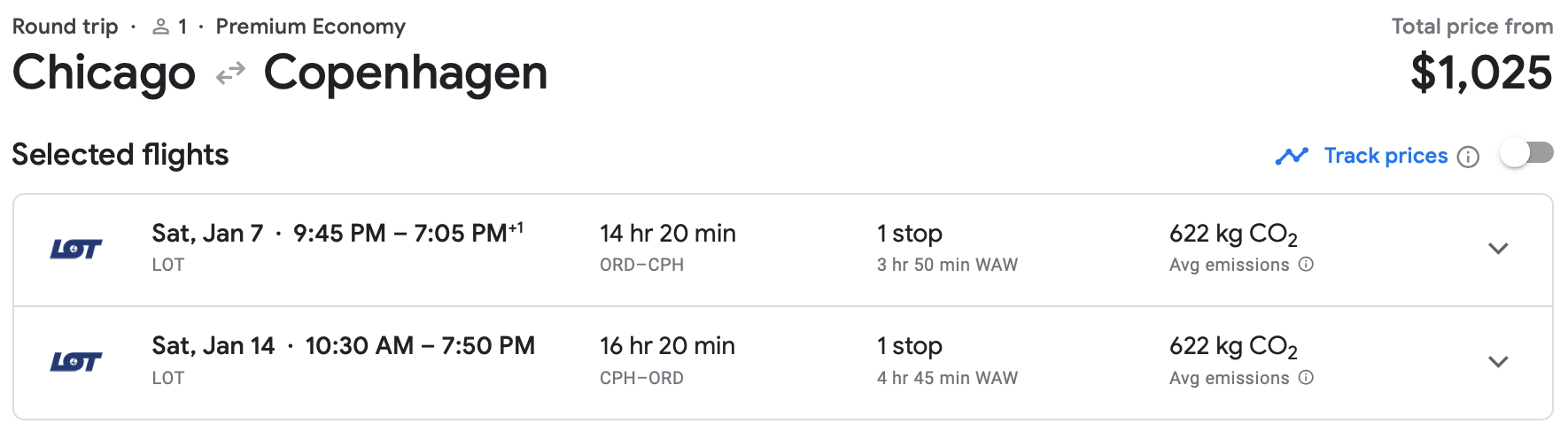Click the round-trip swap arrows icon
1568x439 pixels.
tap(230, 73)
